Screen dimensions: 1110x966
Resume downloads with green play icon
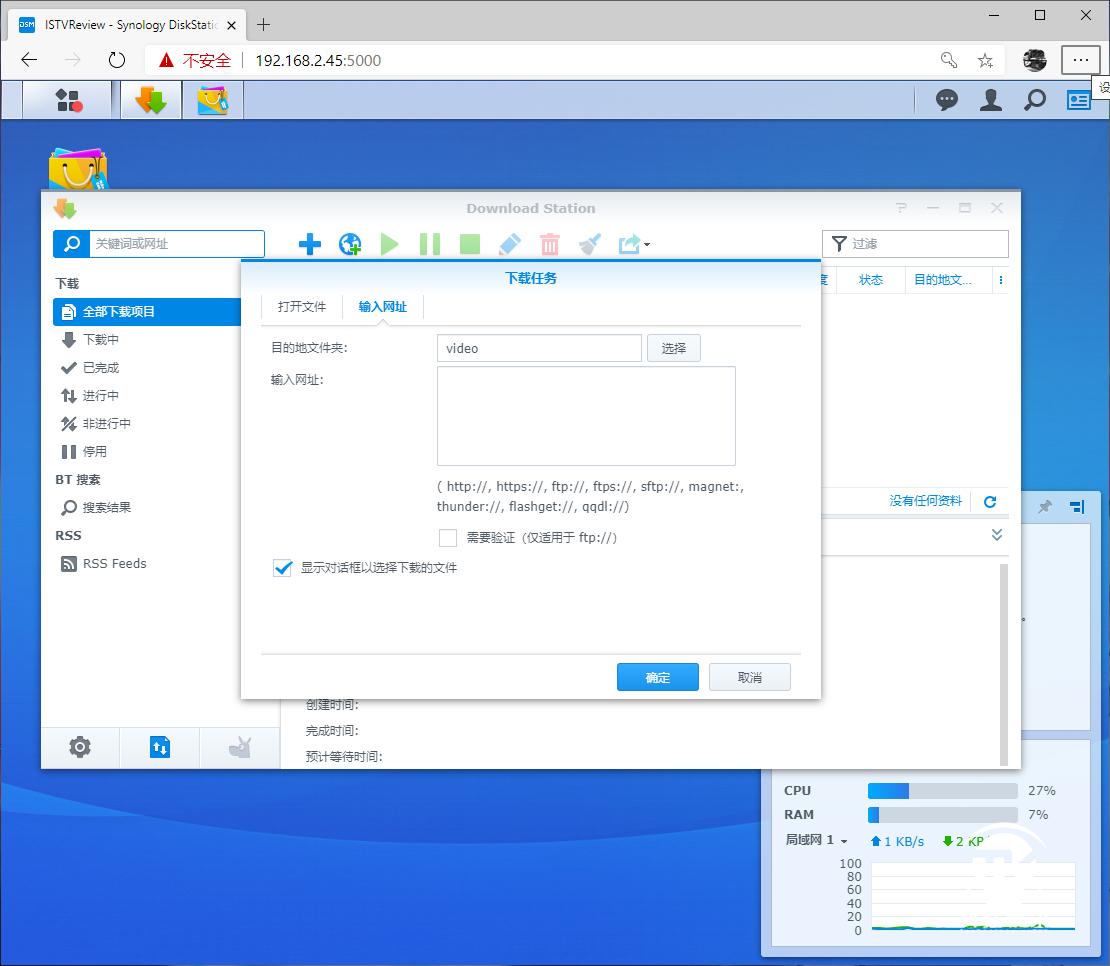[x=389, y=244]
